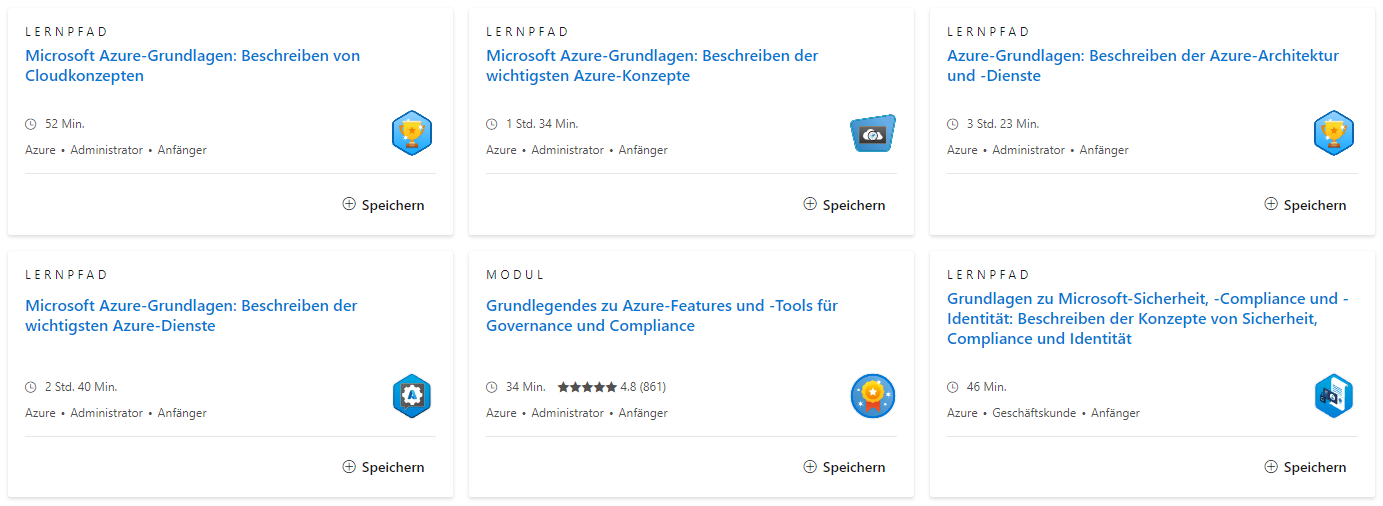This screenshot has height=506, width=1383.
Task: Click clock icon next to 3 Std. 23 Min.
Action: pyautogui.click(x=953, y=124)
